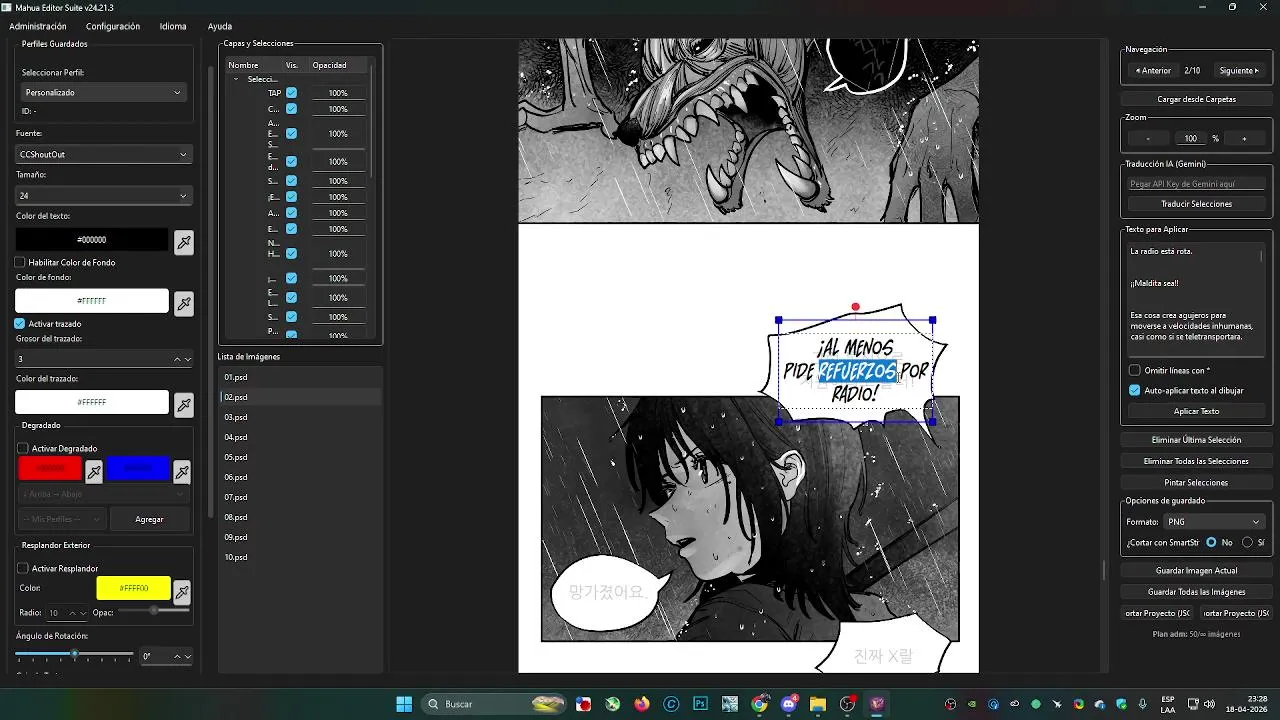Click the red rotation handle above text box
The height and width of the screenshot is (720, 1280).
(x=855, y=307)
